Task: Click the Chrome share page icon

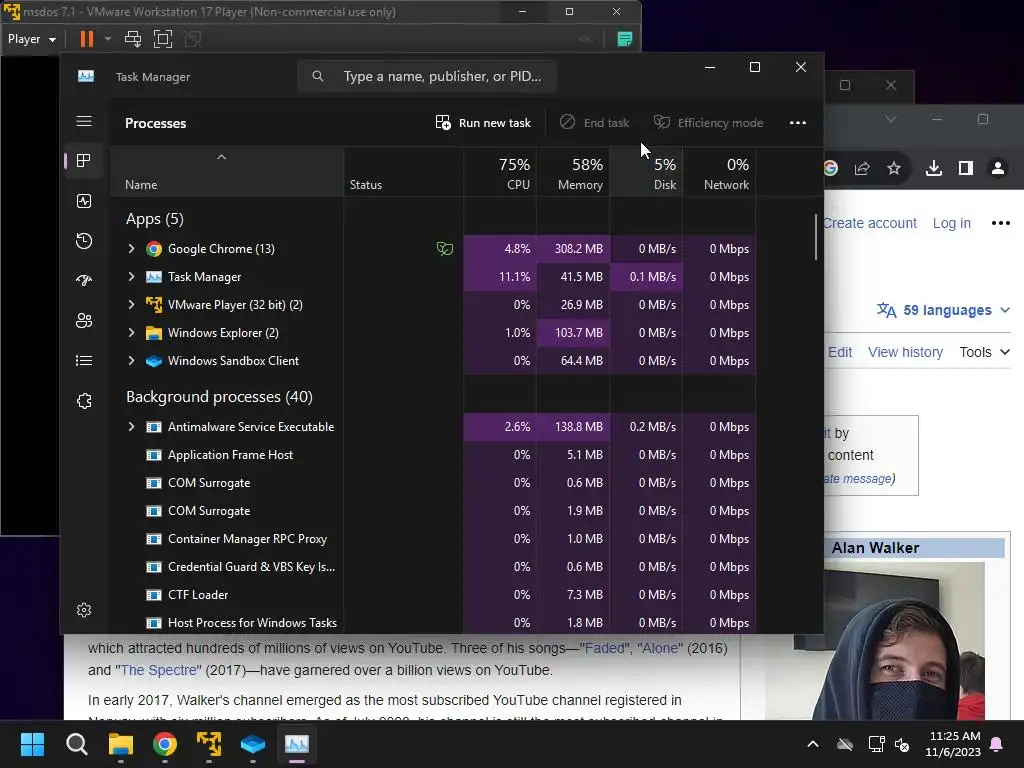Action: click(862, 168)
